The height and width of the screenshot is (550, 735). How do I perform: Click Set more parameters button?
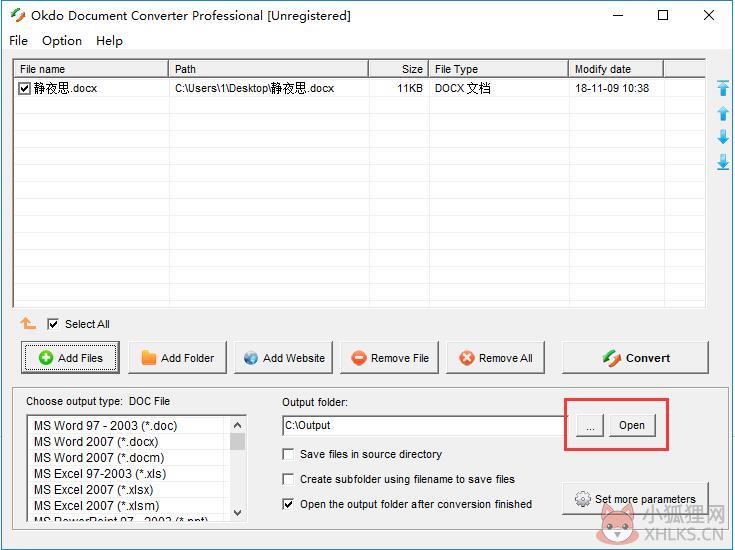tap(635, 498)
